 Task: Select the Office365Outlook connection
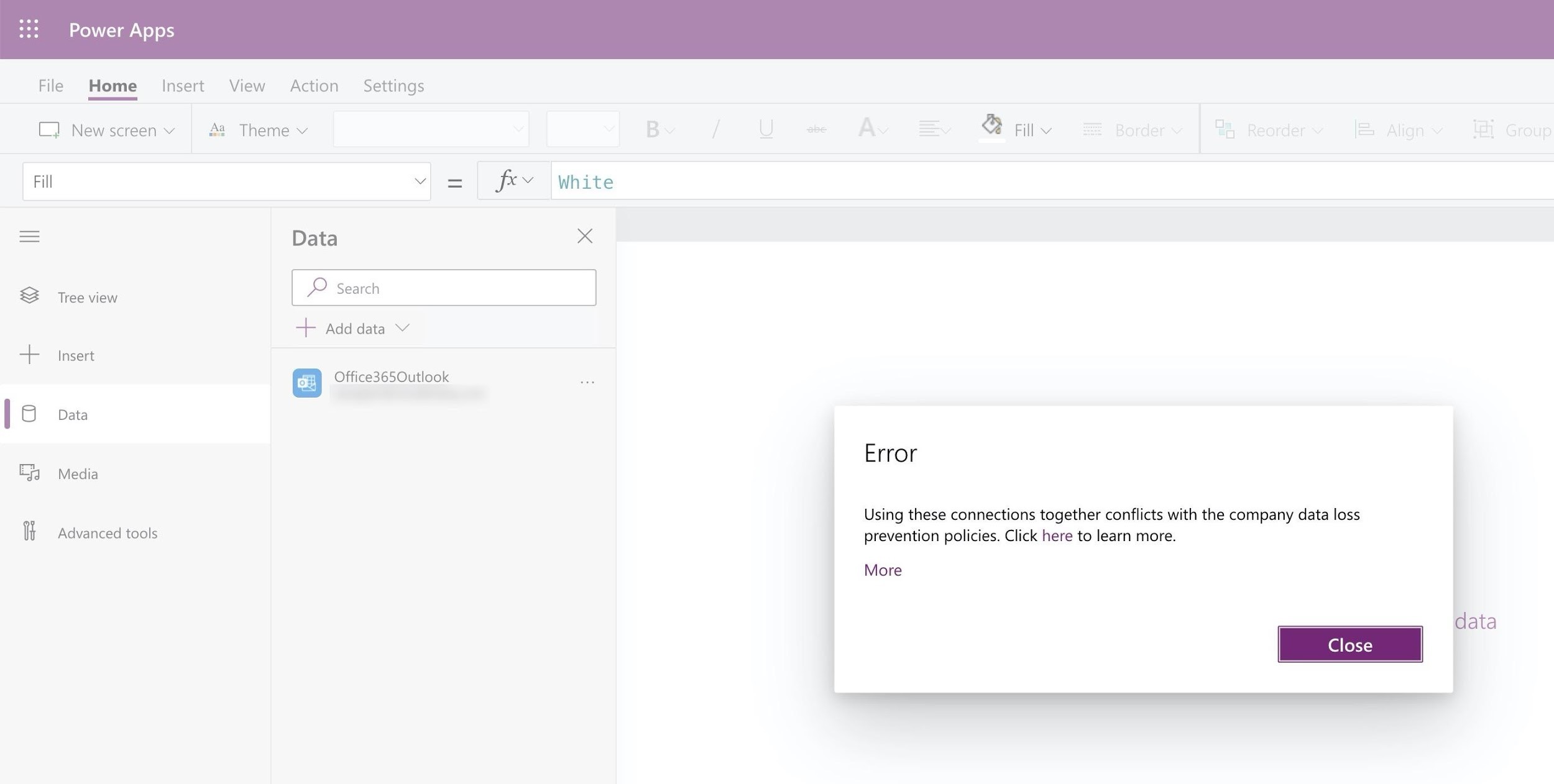tap(444, 383)
